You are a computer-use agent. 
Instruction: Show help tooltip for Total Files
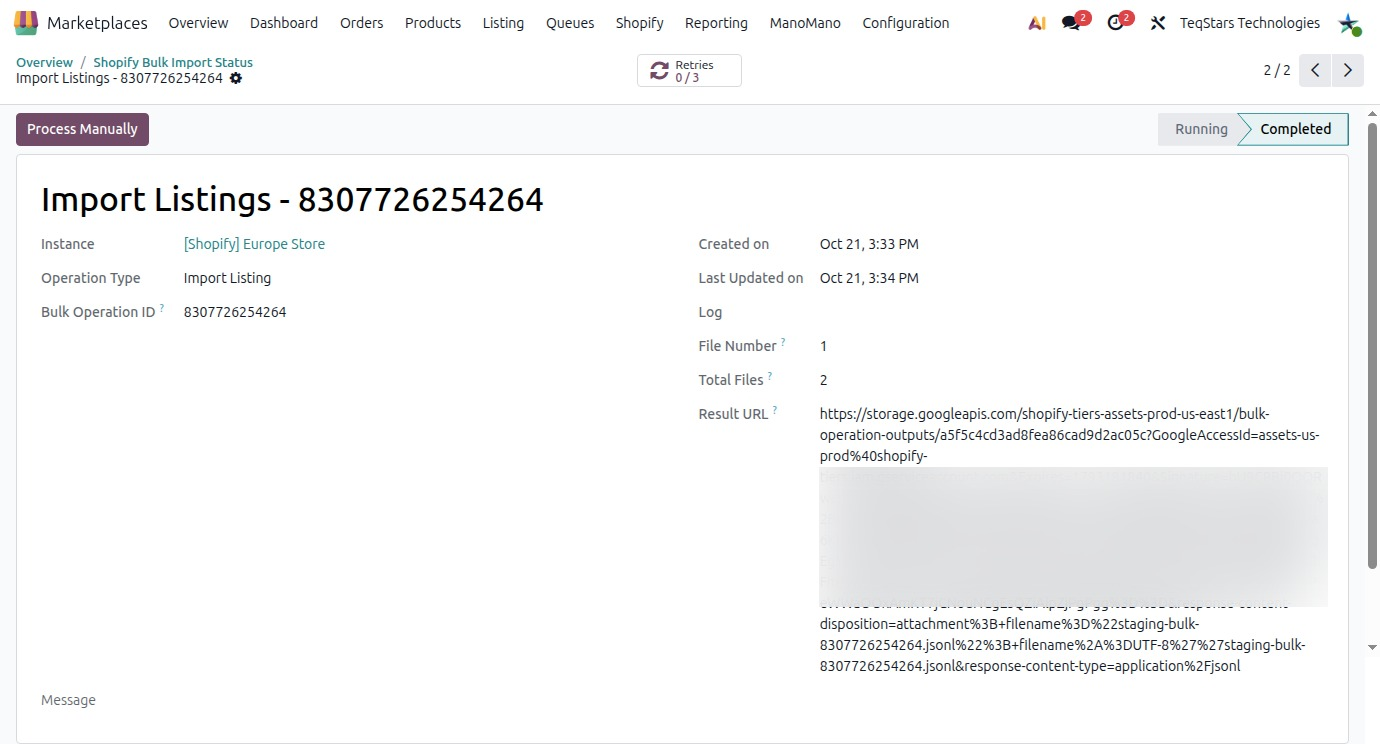tap(770, 376)
